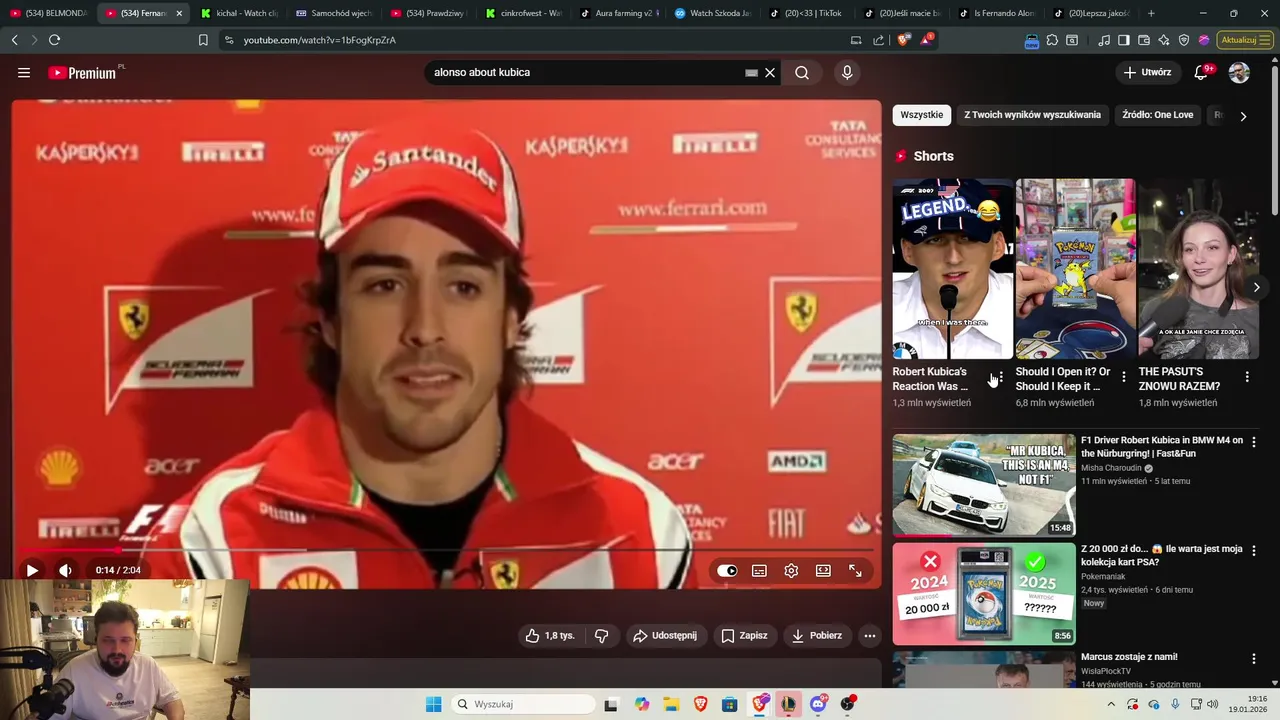
Task: Open the Windows Start menu
Action: click(x=433, y=704)
